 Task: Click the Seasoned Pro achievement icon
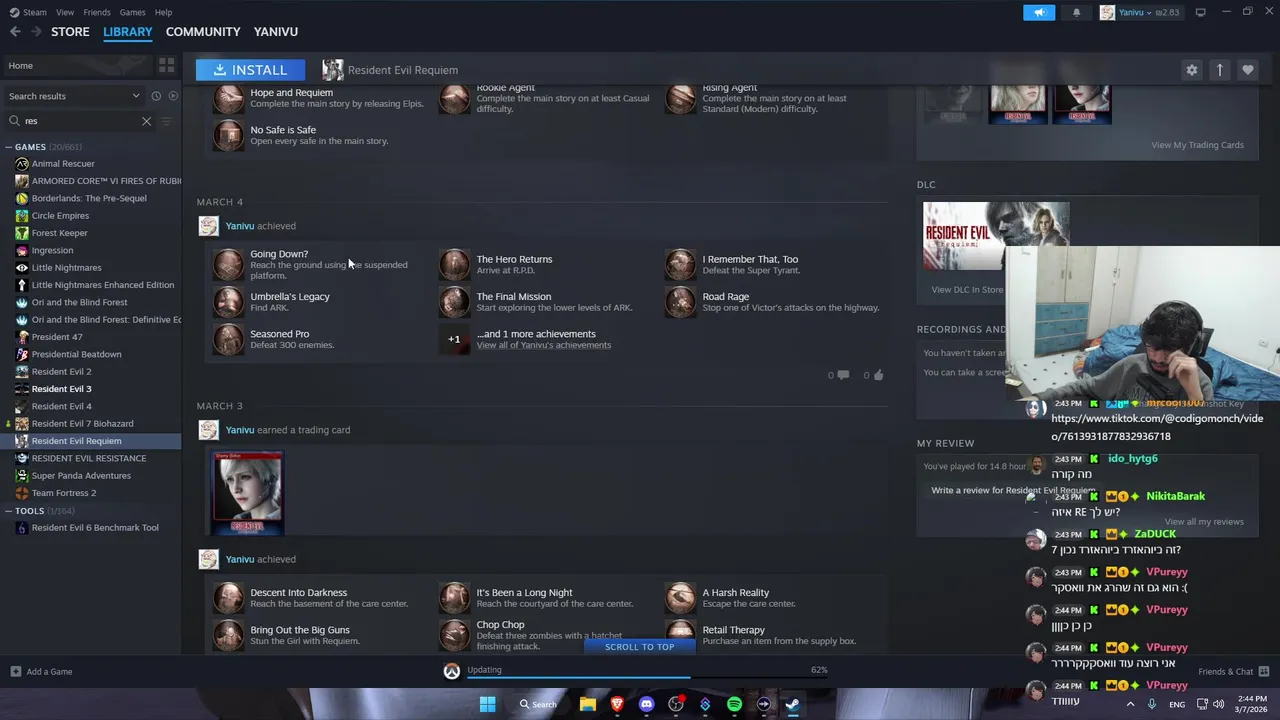click(x=228, y=339)
